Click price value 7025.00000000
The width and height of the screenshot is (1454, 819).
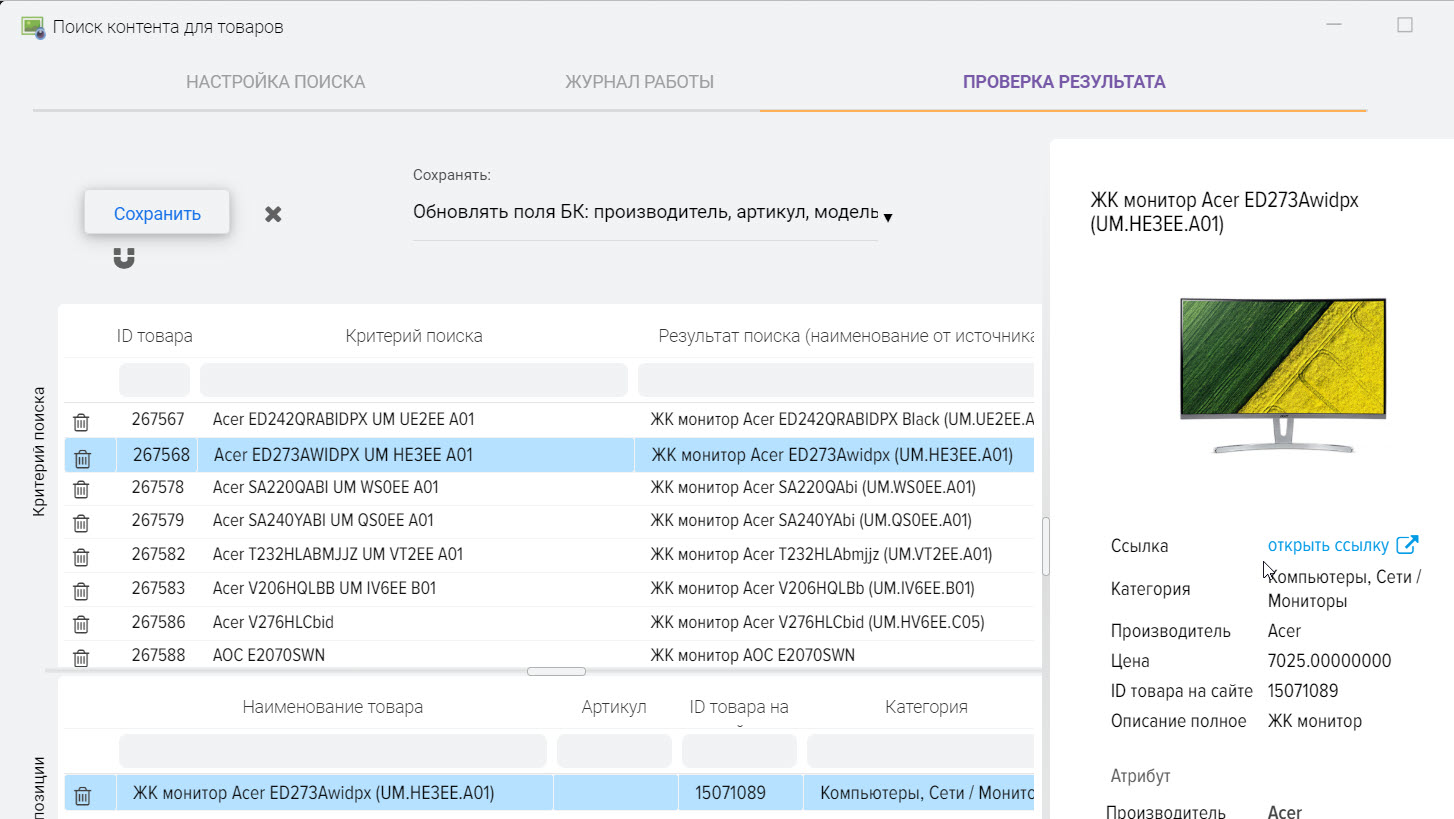click(x=1329, y=661)
